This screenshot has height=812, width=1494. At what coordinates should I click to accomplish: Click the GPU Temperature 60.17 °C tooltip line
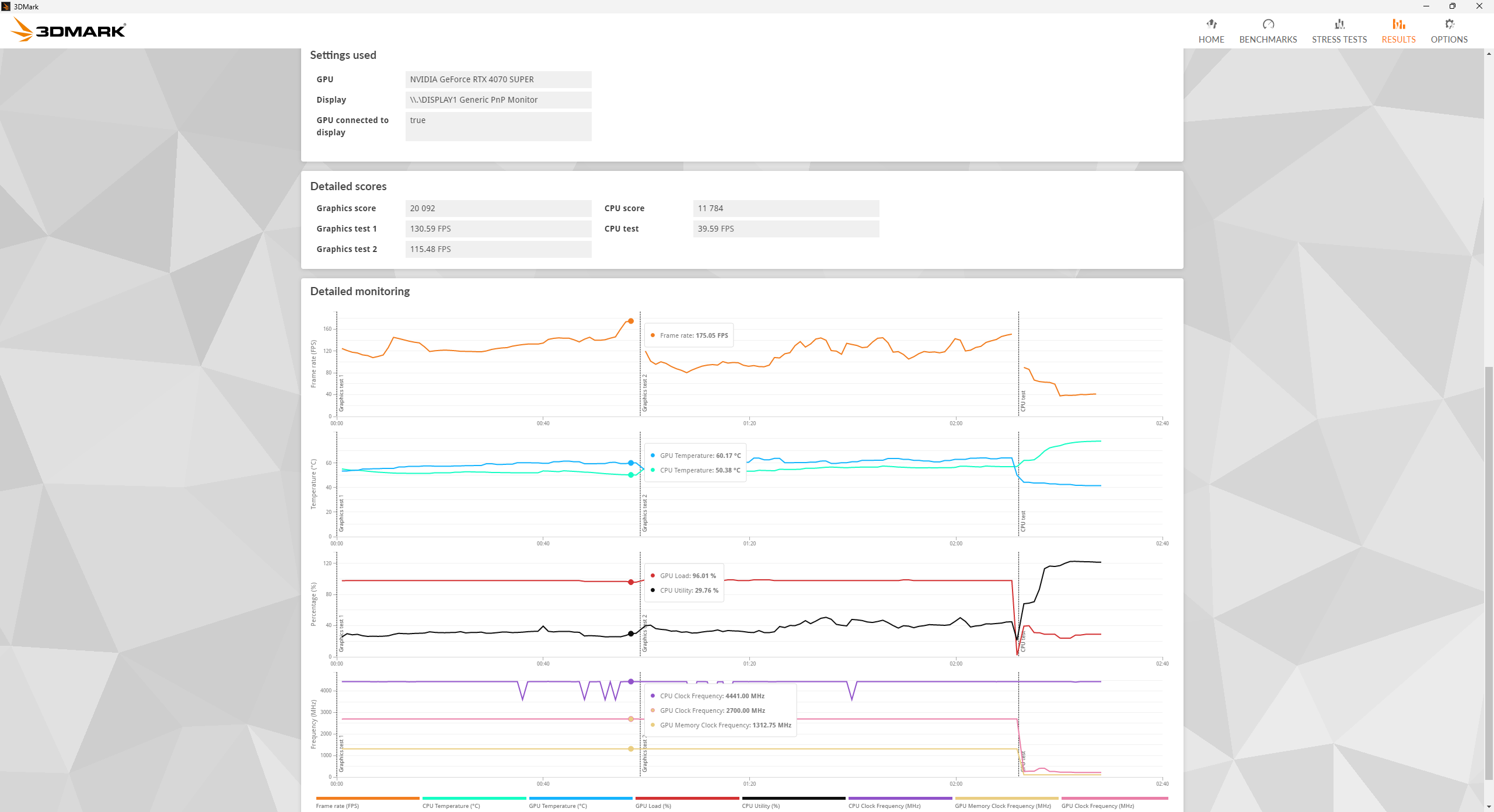pyautogui.click(x=696, y=456)
